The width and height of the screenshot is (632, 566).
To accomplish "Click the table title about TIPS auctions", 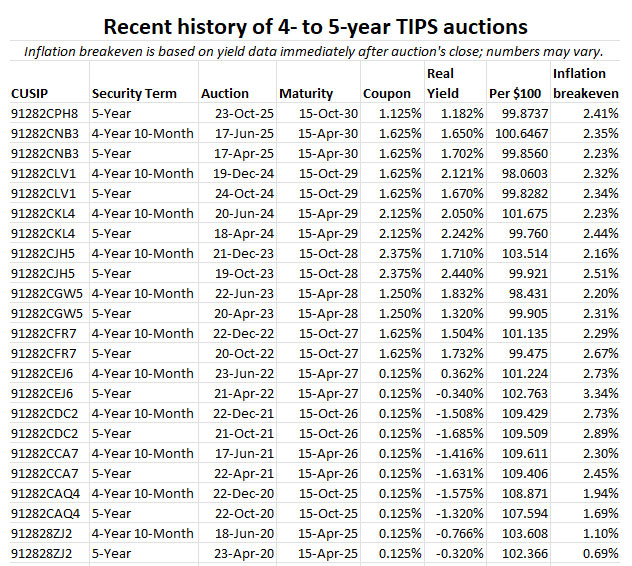I will point(315,26).
